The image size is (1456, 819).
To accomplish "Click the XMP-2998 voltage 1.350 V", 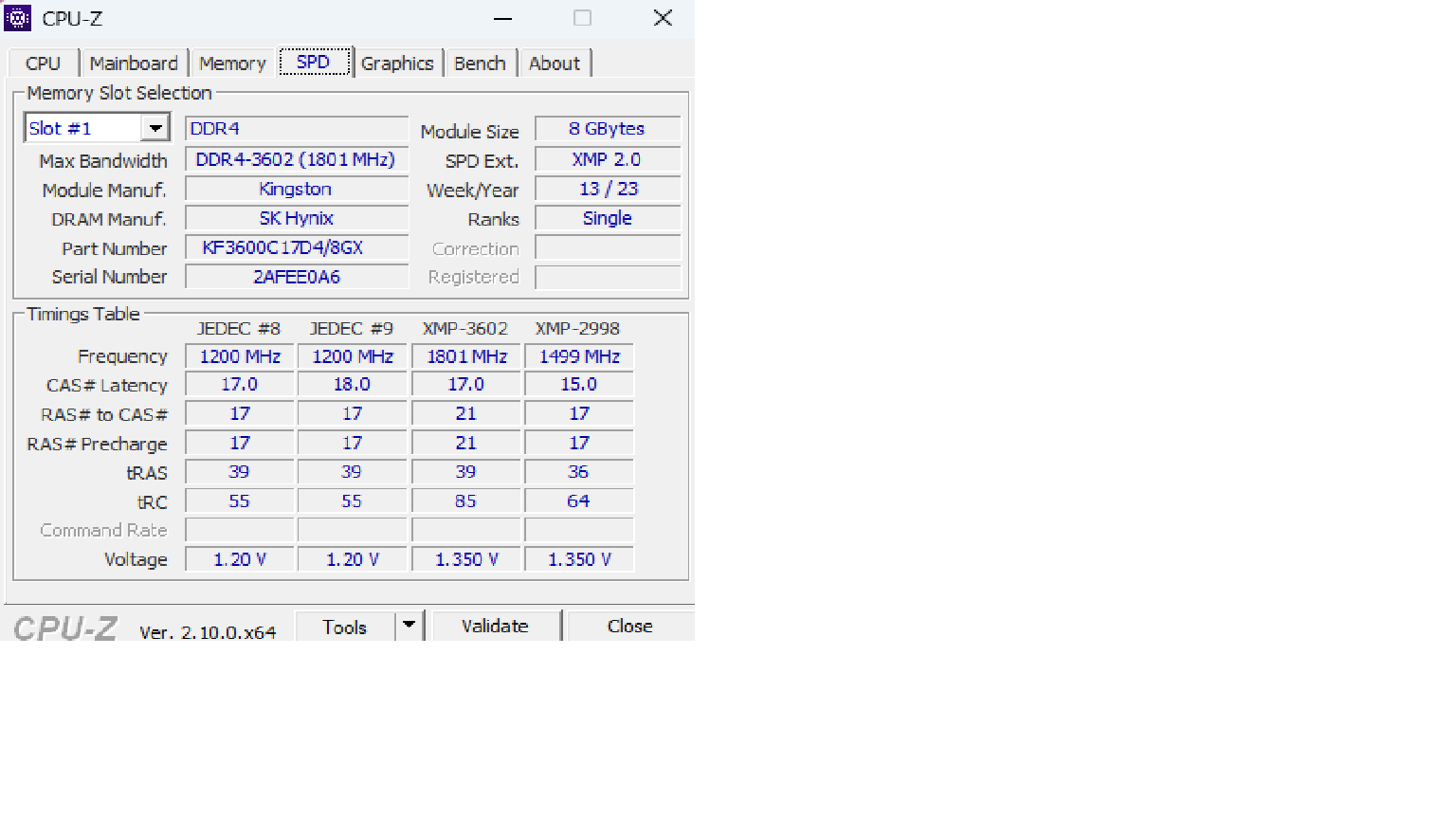I will click(x=579, y=560).
